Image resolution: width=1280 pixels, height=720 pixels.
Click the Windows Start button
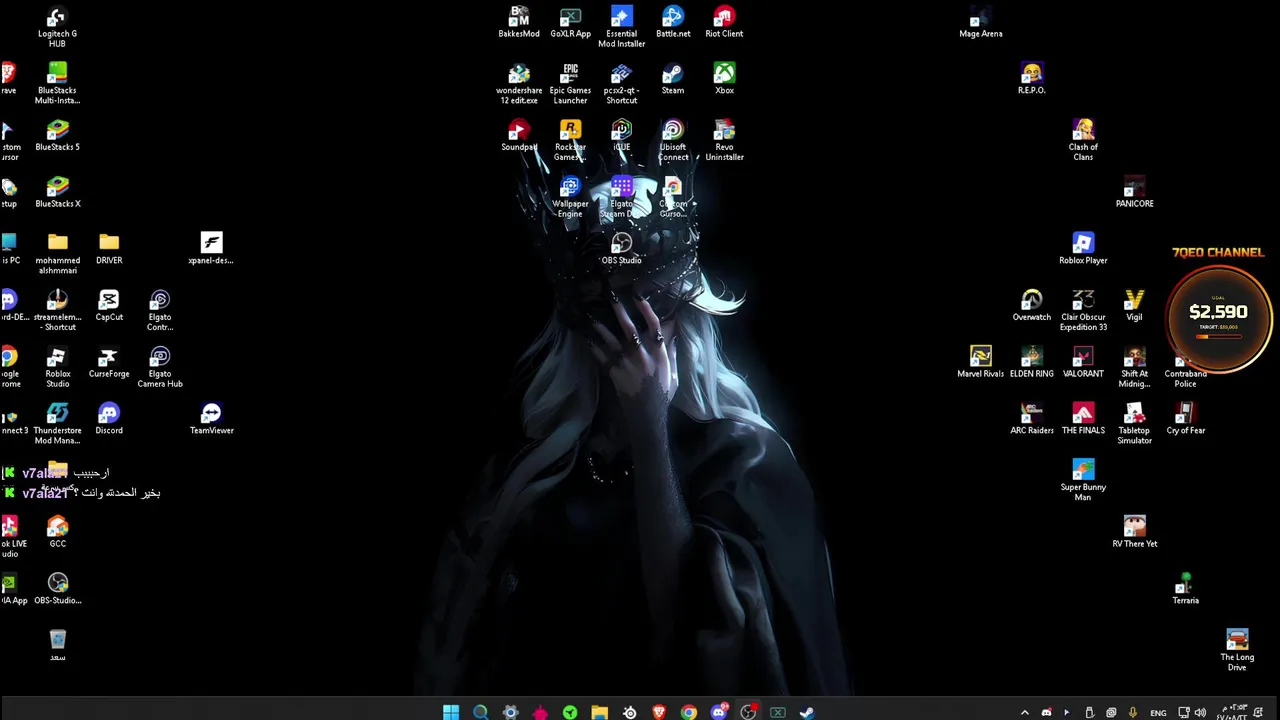pos(451,712)
